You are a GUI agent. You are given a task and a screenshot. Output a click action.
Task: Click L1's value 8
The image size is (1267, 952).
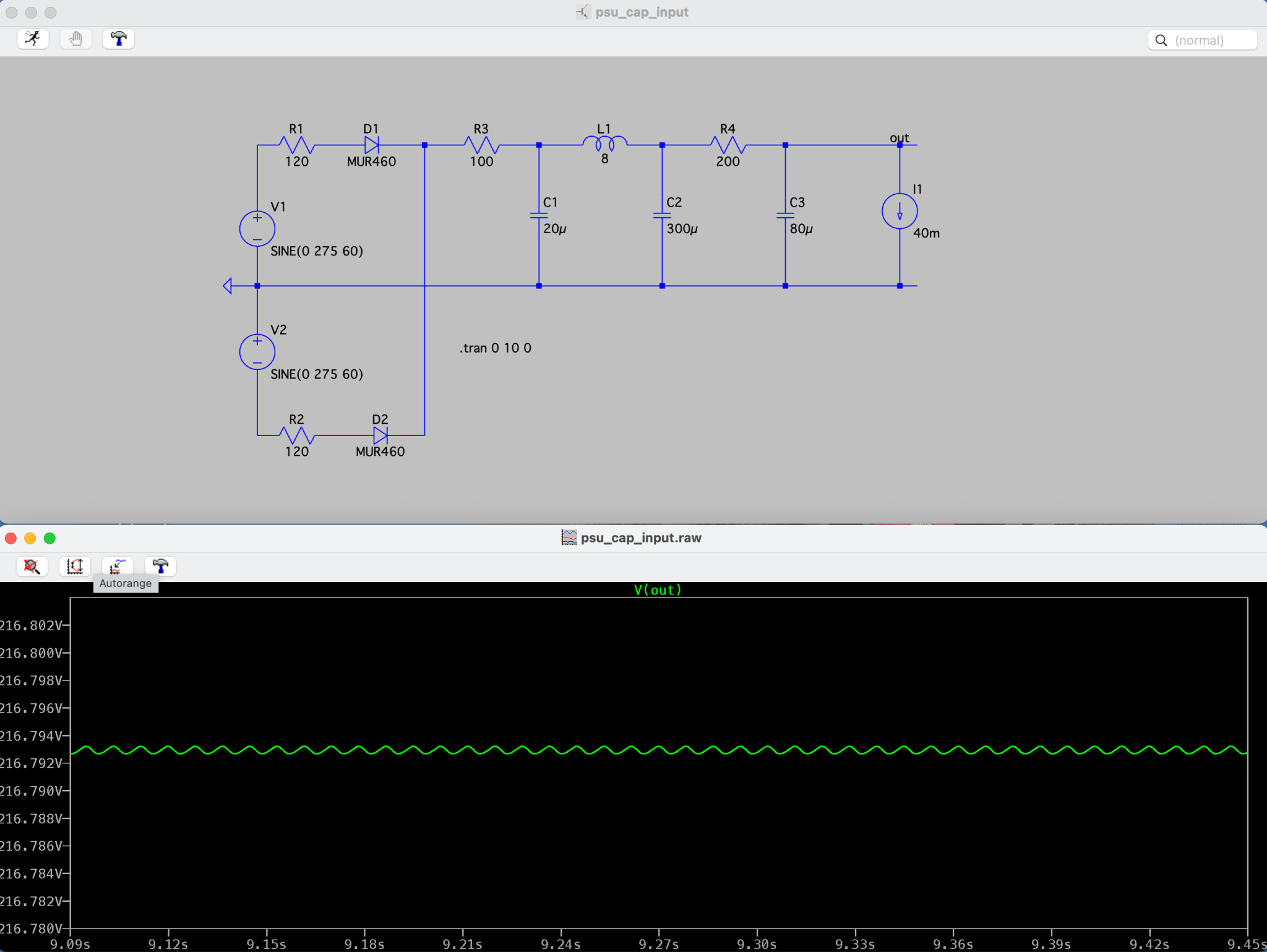tap(605, 159)
